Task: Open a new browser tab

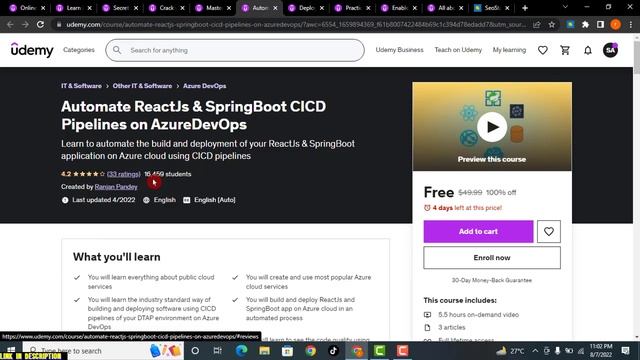Action: 525,8
